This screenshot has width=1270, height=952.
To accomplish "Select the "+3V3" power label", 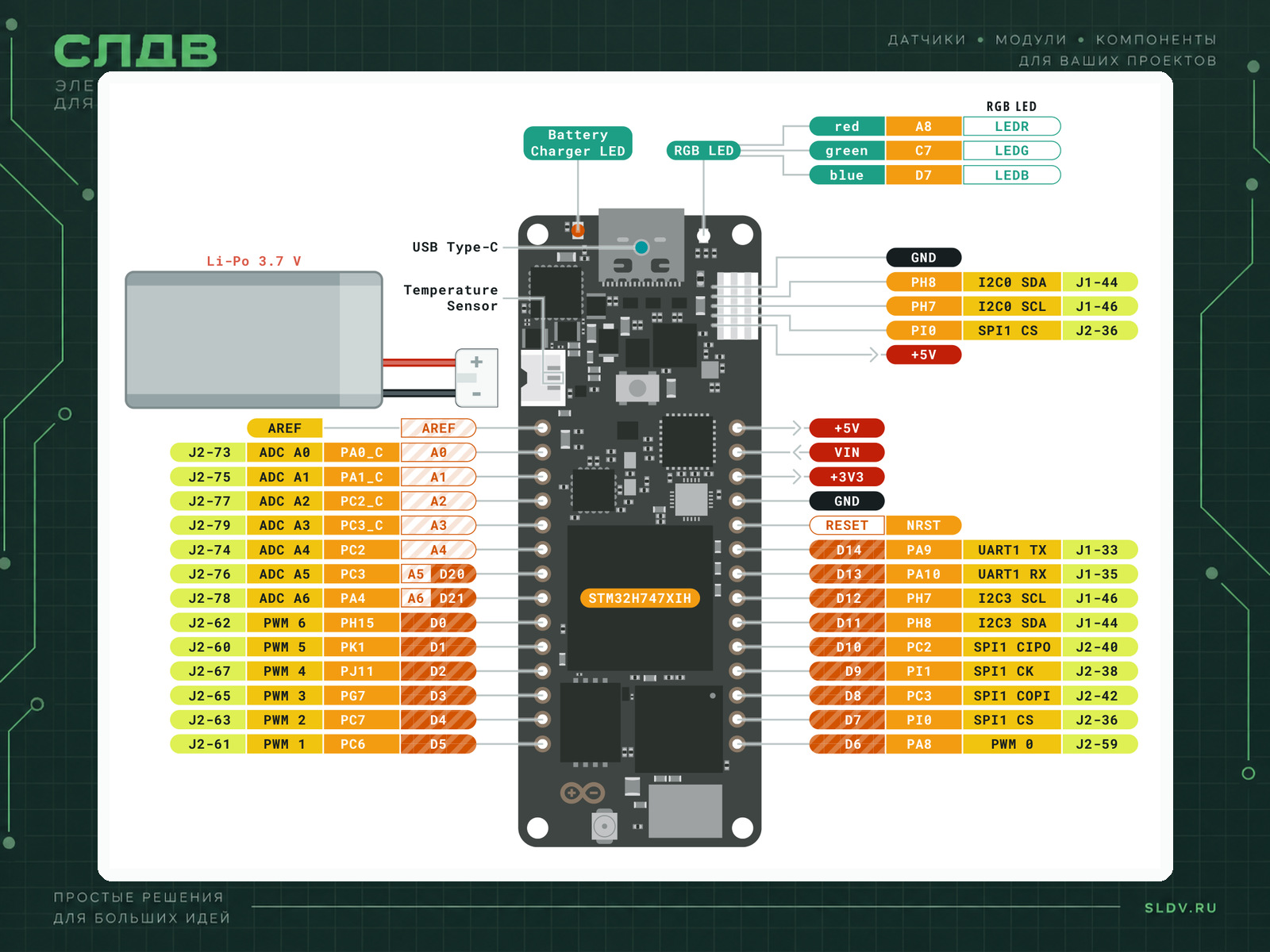I will [x=847, y=477].
